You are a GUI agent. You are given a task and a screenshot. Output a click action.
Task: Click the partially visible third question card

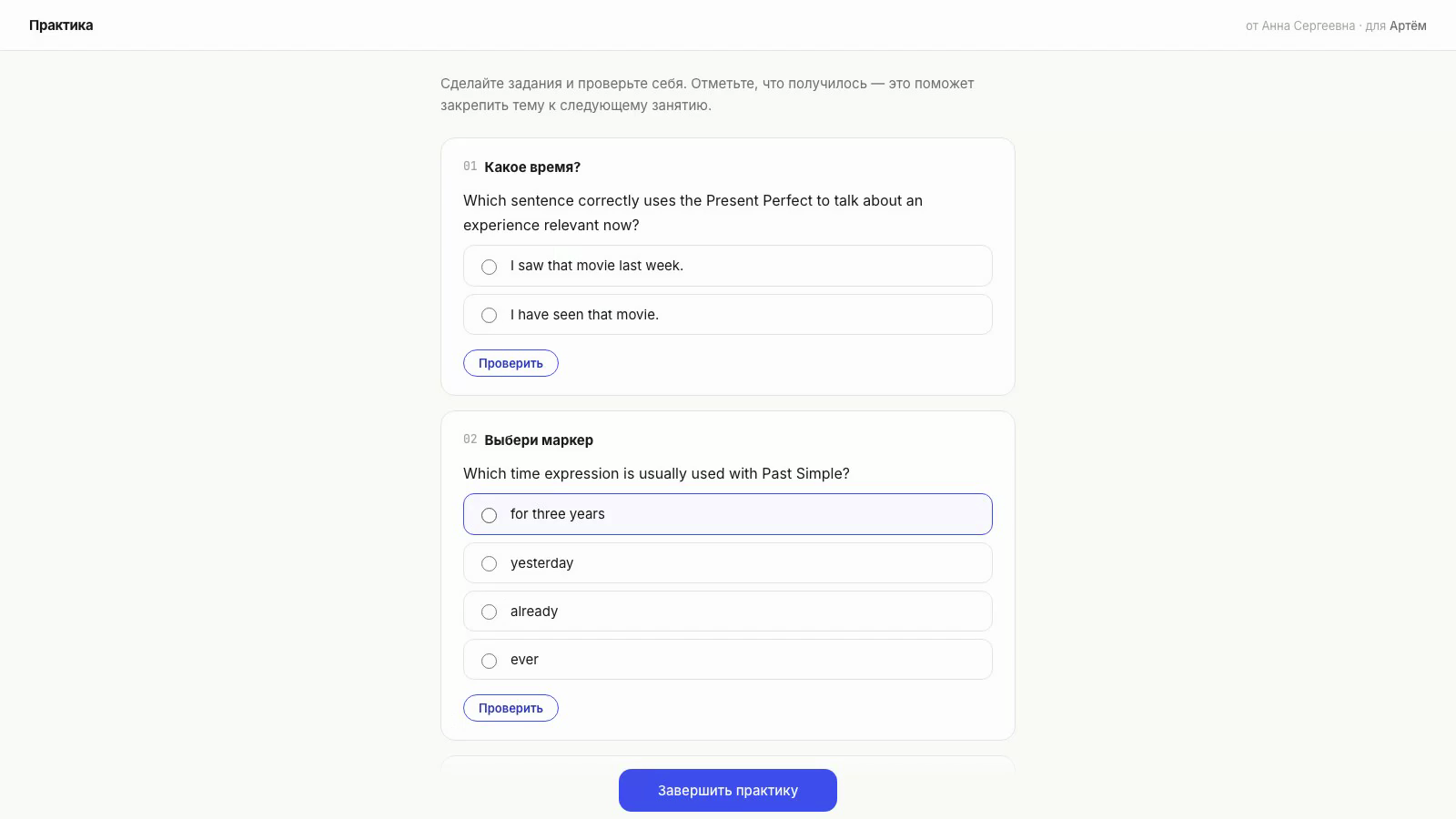(x=728, y=763)
